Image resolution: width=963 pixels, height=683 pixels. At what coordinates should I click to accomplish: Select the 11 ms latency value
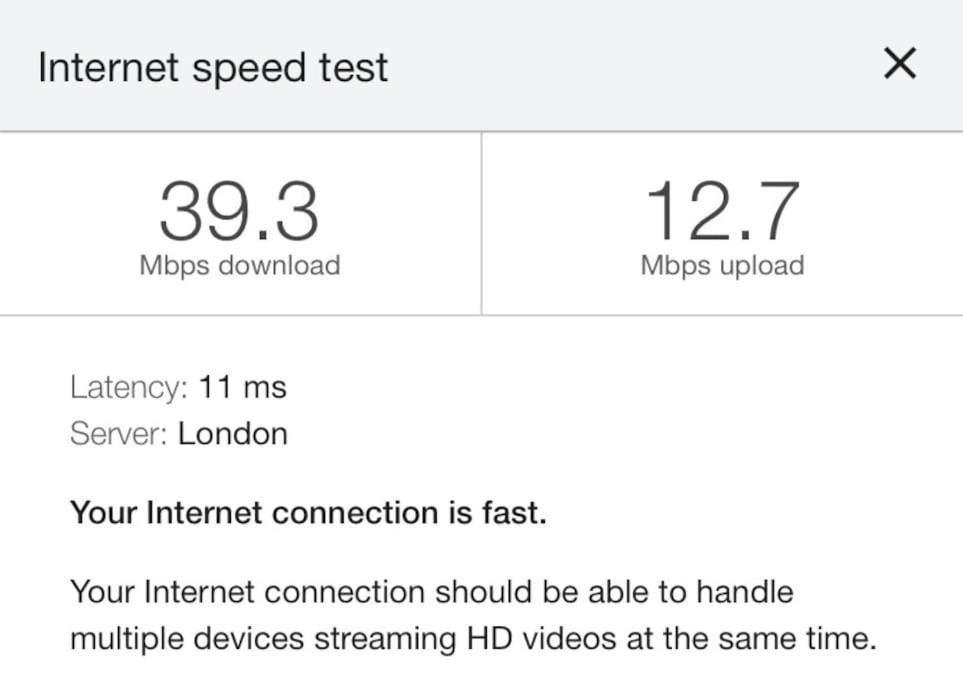pyautogui.click(x=243, y=388)
